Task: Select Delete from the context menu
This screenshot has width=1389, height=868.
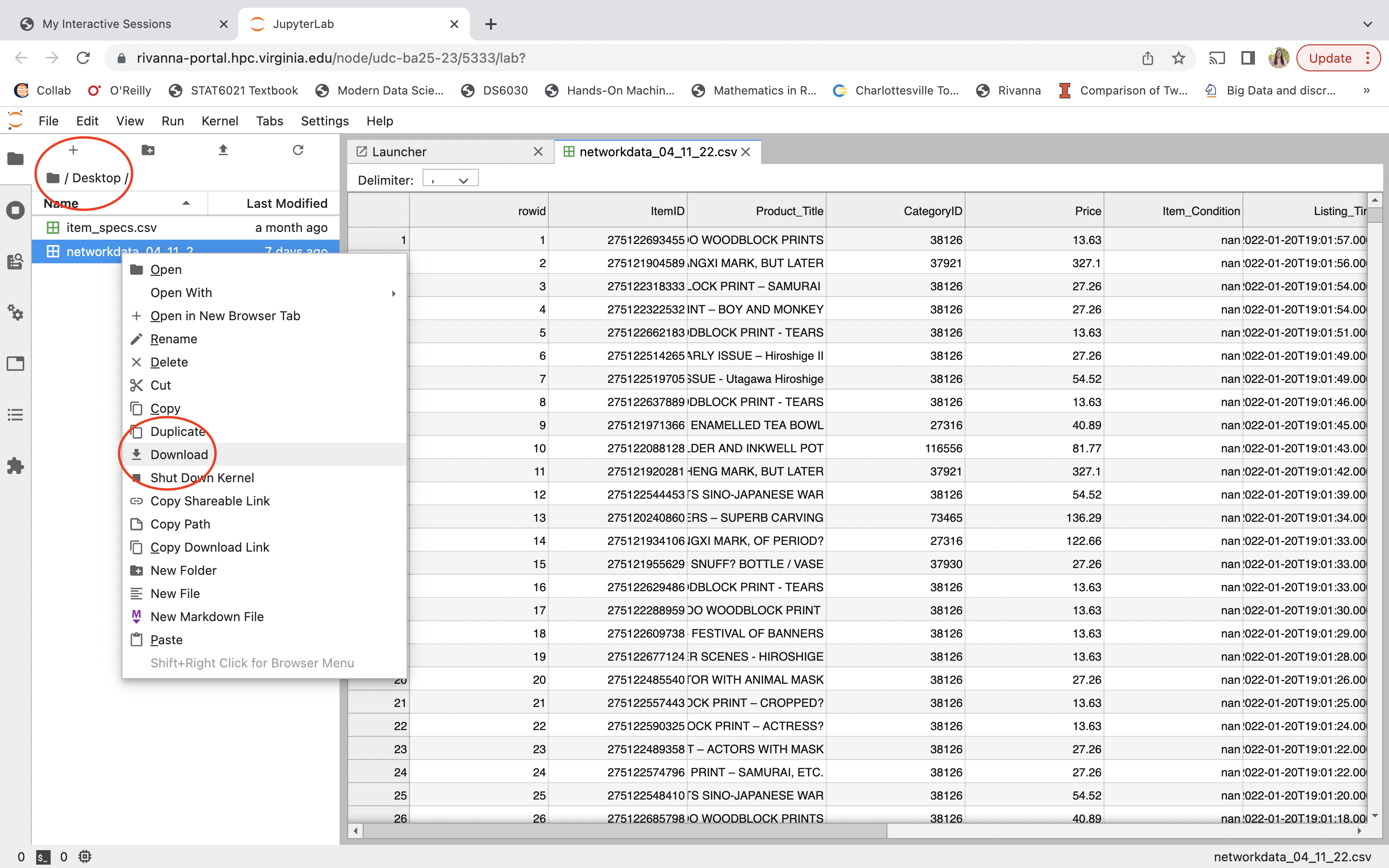Action: 264,362
